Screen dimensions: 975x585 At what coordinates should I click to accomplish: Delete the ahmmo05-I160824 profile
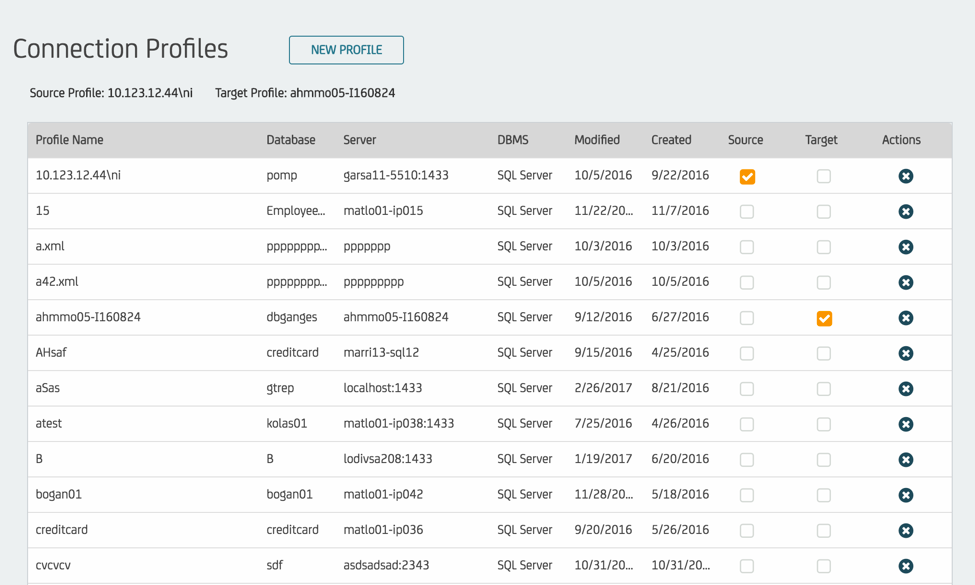pyautogui.click(x=905, y=318)
